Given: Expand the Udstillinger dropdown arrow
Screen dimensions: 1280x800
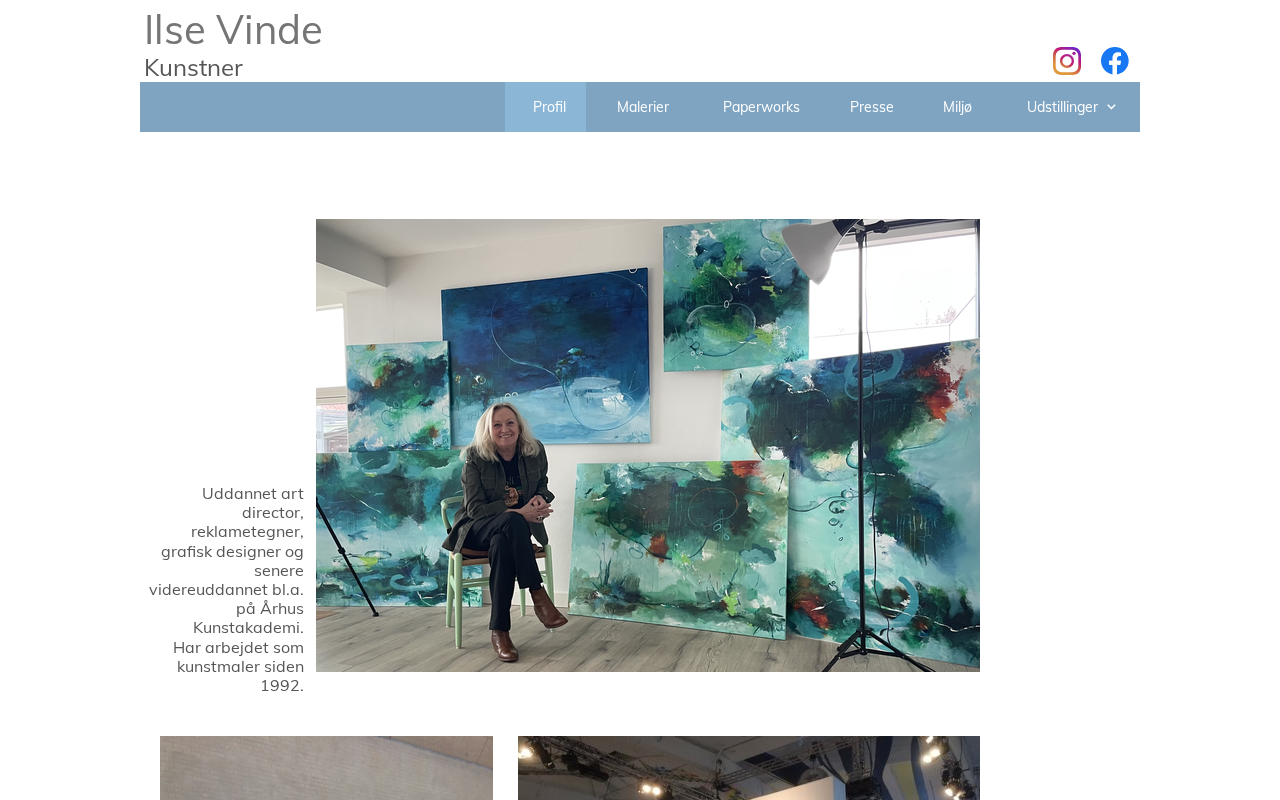Looking at the screenshot, I should click(1111, 107).
